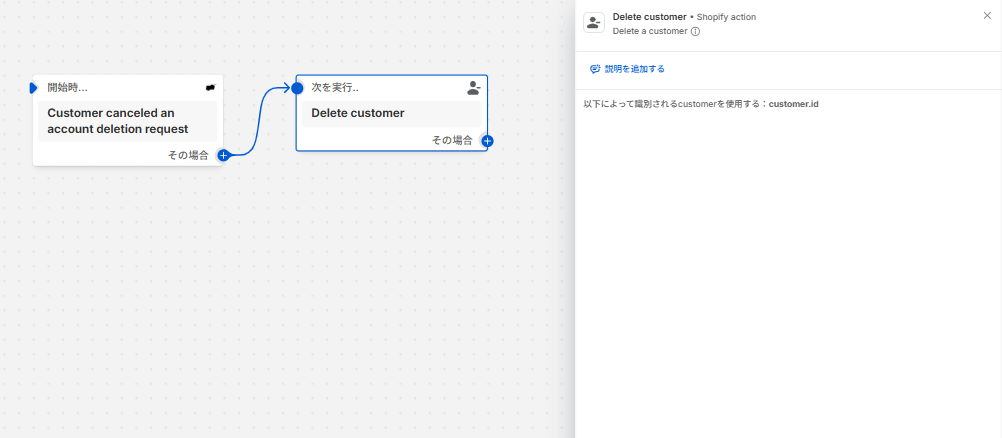
Task: Select the 'Customer canceled an account deletion request' trigger
Action: click(x=127, y=121)
